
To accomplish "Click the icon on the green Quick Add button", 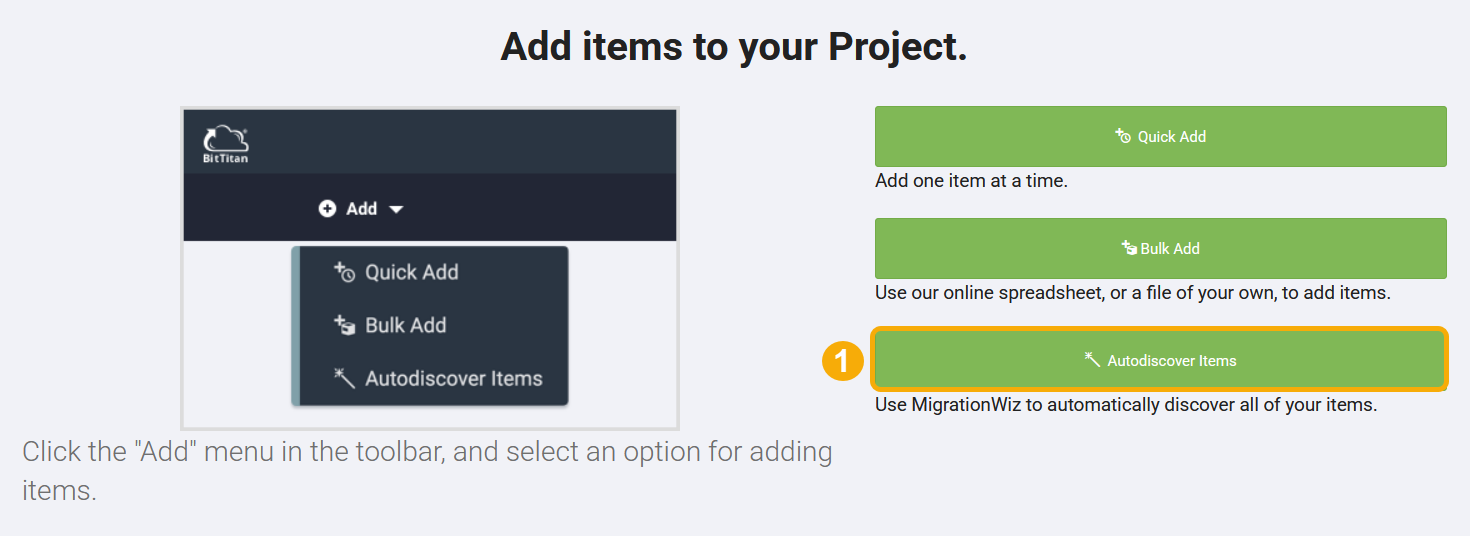I will [x=1123, y=136].
